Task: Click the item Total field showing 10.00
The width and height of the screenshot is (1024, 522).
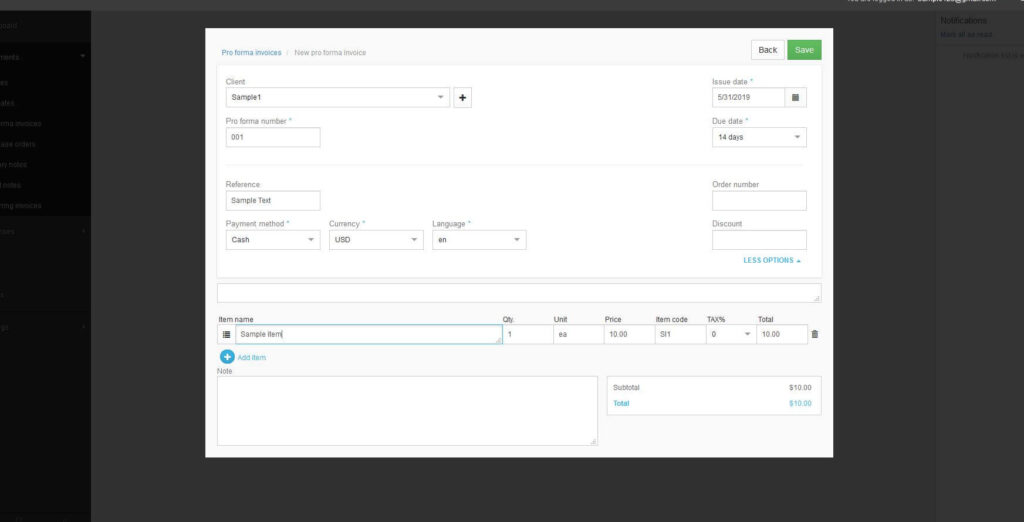Action: [782, 334]
